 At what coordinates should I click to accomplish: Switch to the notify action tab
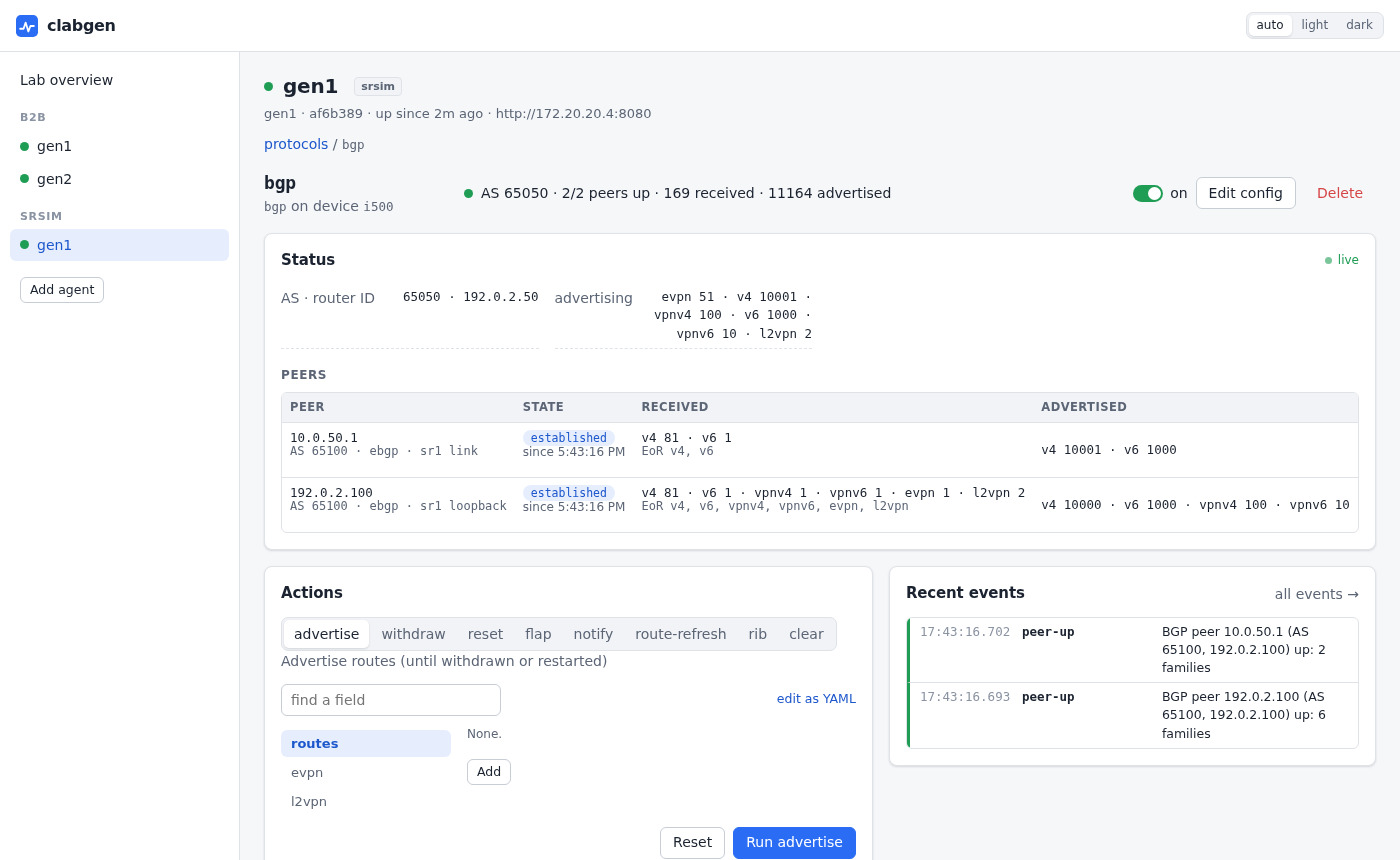click(593, 634)
